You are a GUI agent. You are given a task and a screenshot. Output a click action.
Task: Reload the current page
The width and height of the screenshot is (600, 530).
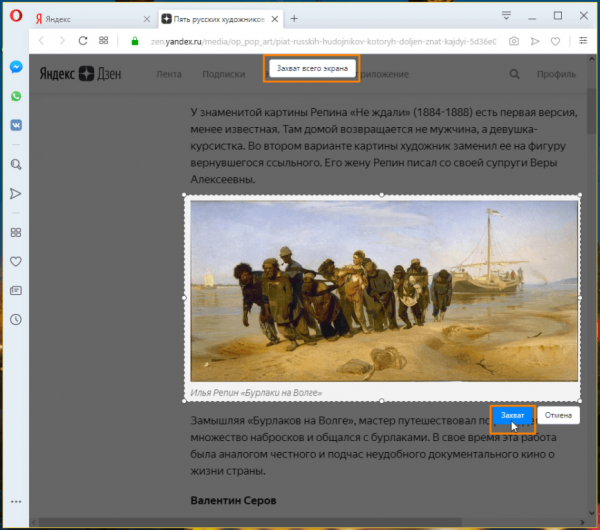(x=83, y=41)
